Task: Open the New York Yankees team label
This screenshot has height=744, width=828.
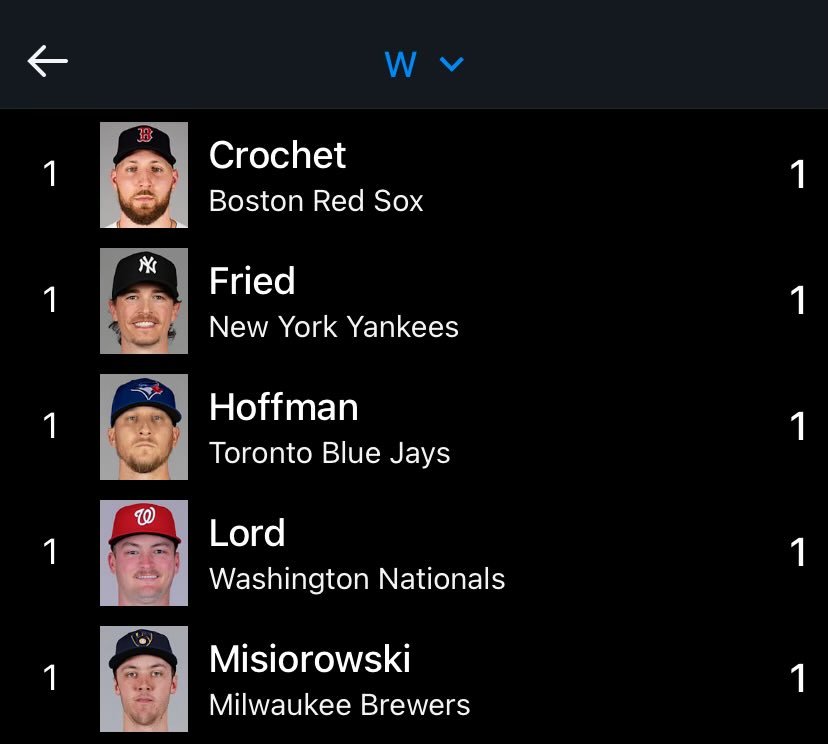Action: [334, 327]
